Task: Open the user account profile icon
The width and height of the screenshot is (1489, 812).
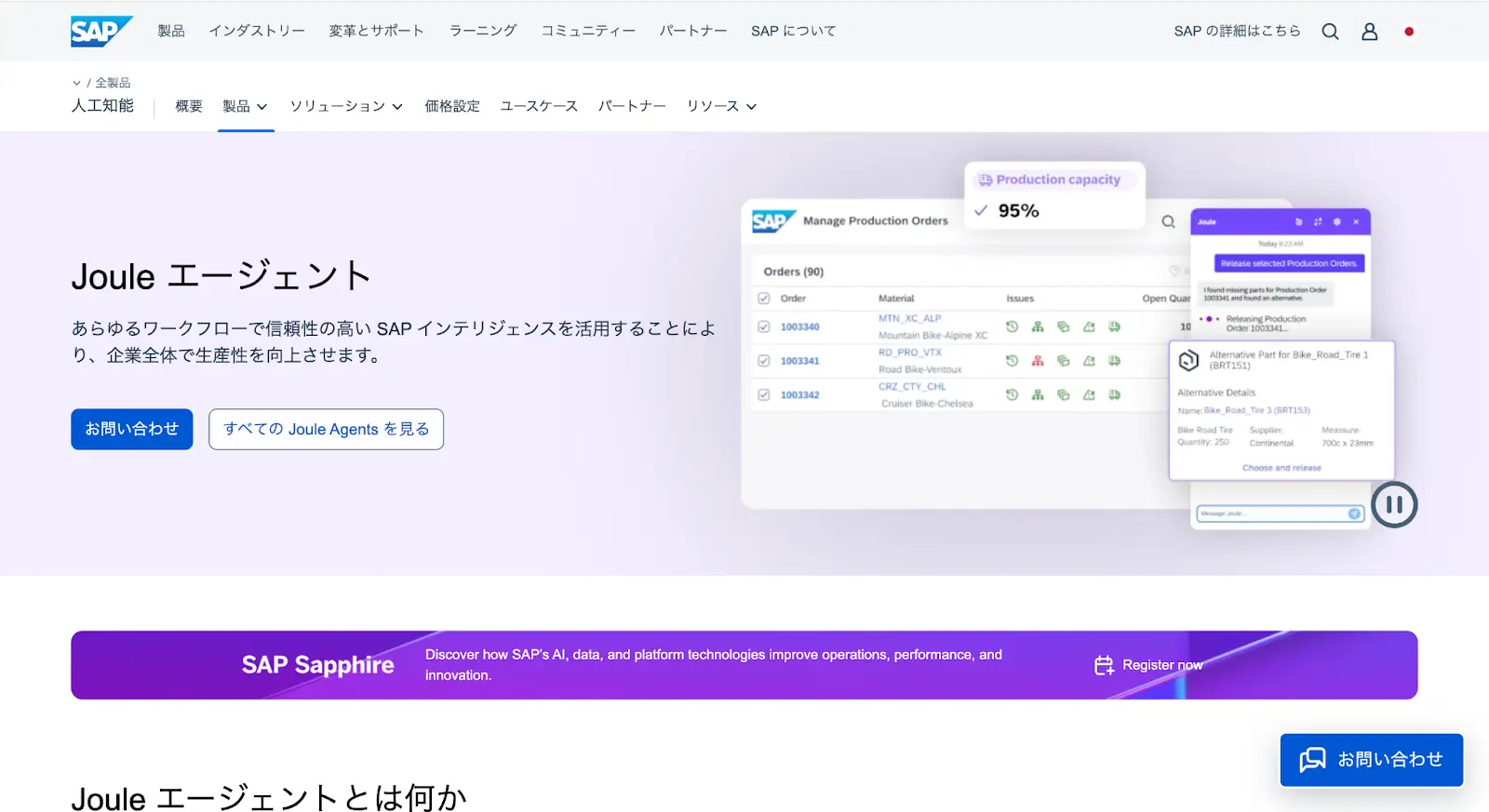Action: click(1369, 32)
